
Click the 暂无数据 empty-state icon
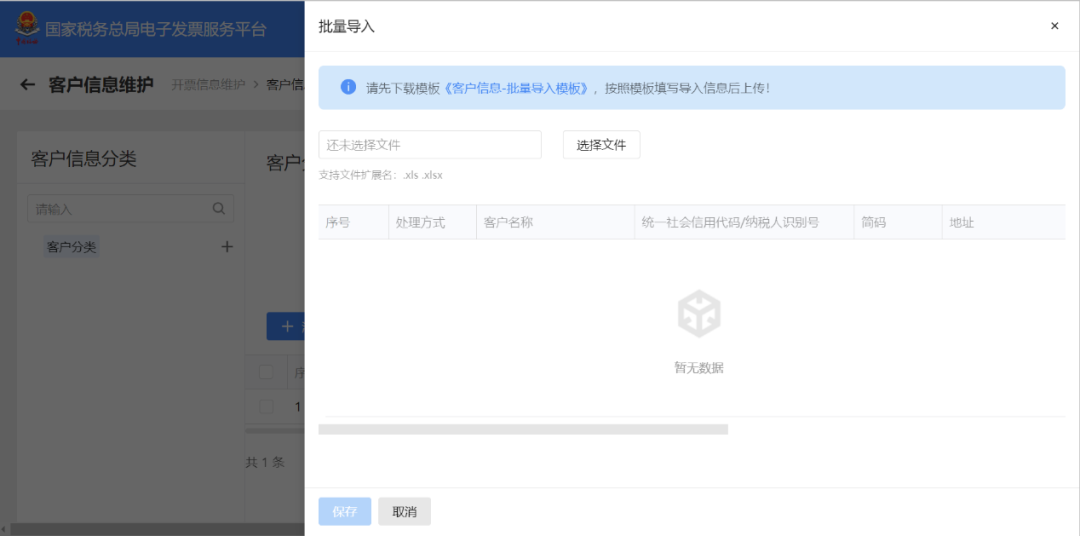coord(698,313)
